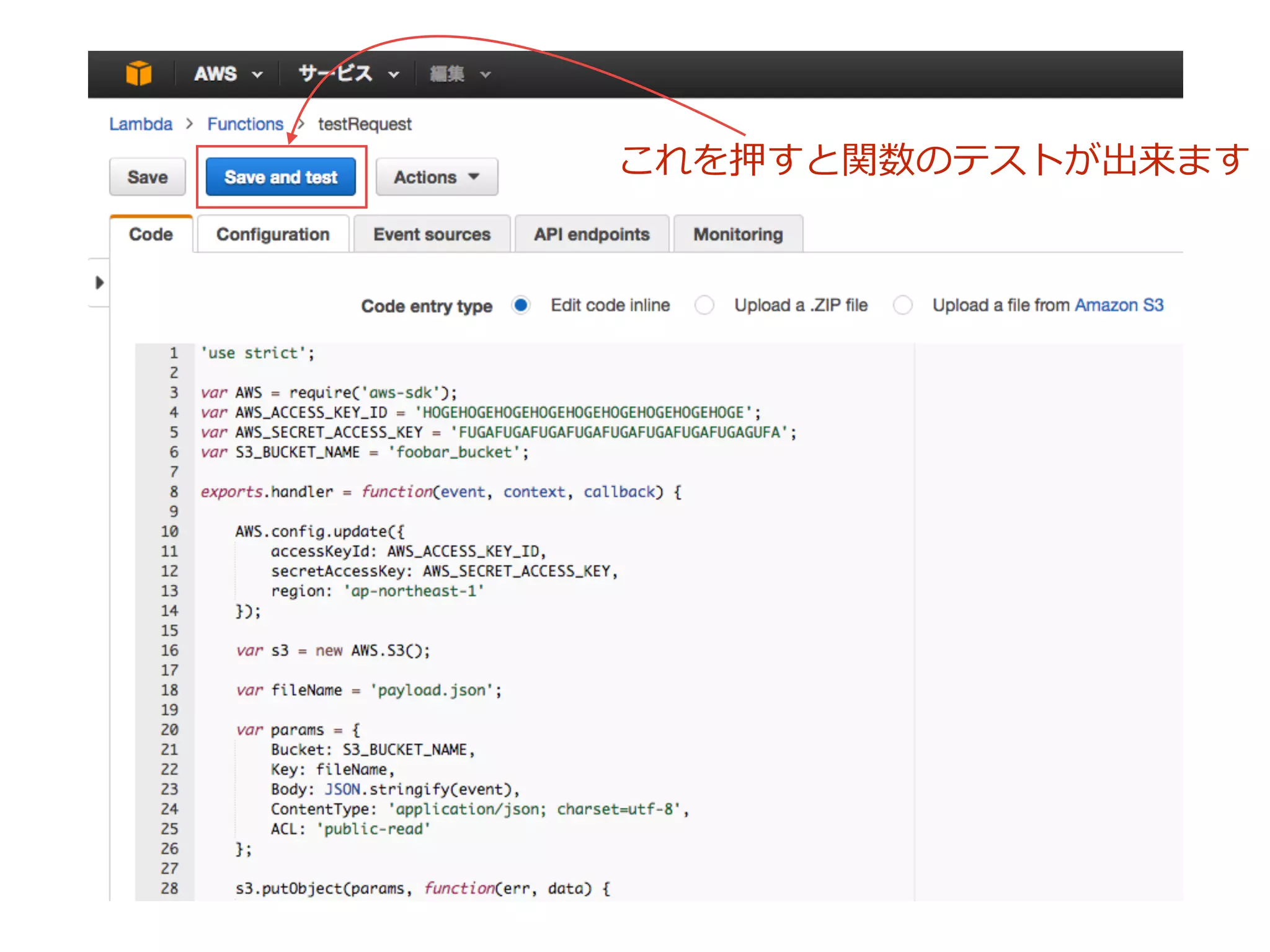Switch to the Configuration tab
Image resolution: width=1270 pixels, height=952 pixels.
pyautogui.click(x=273, y=234)
